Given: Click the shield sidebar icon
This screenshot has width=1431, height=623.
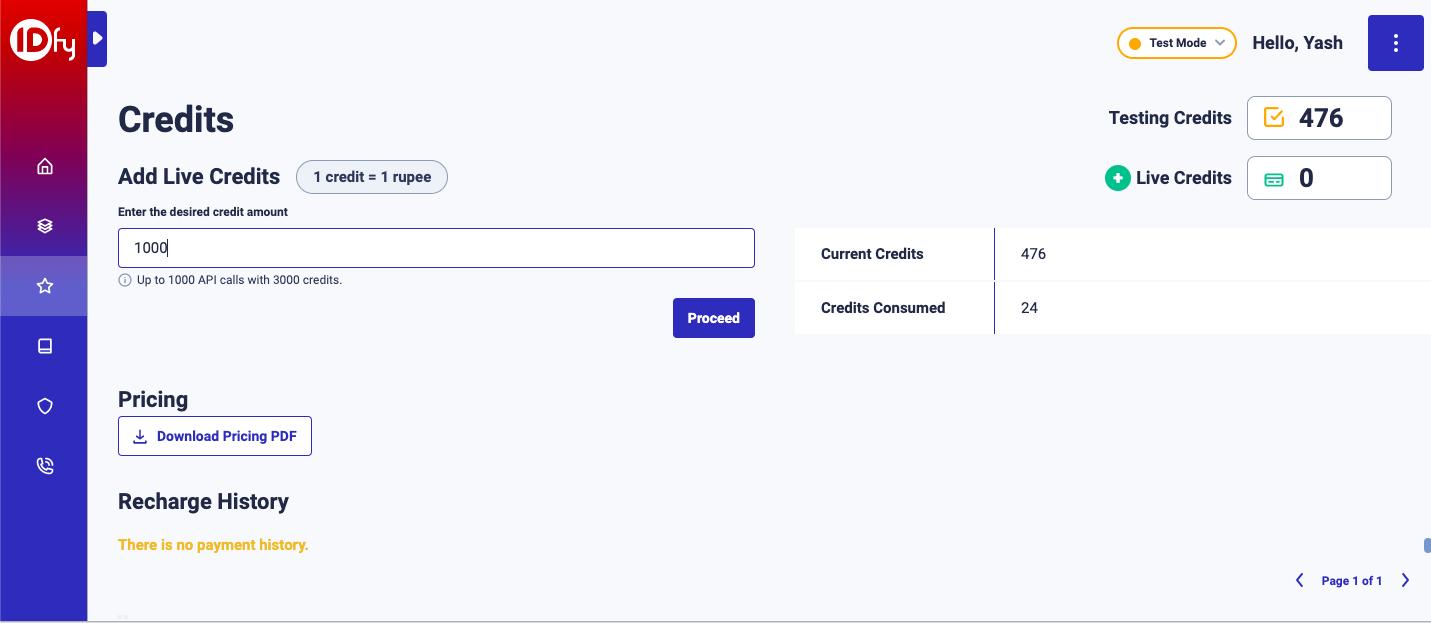Looking at the screenshot, I should pos(44,406).
